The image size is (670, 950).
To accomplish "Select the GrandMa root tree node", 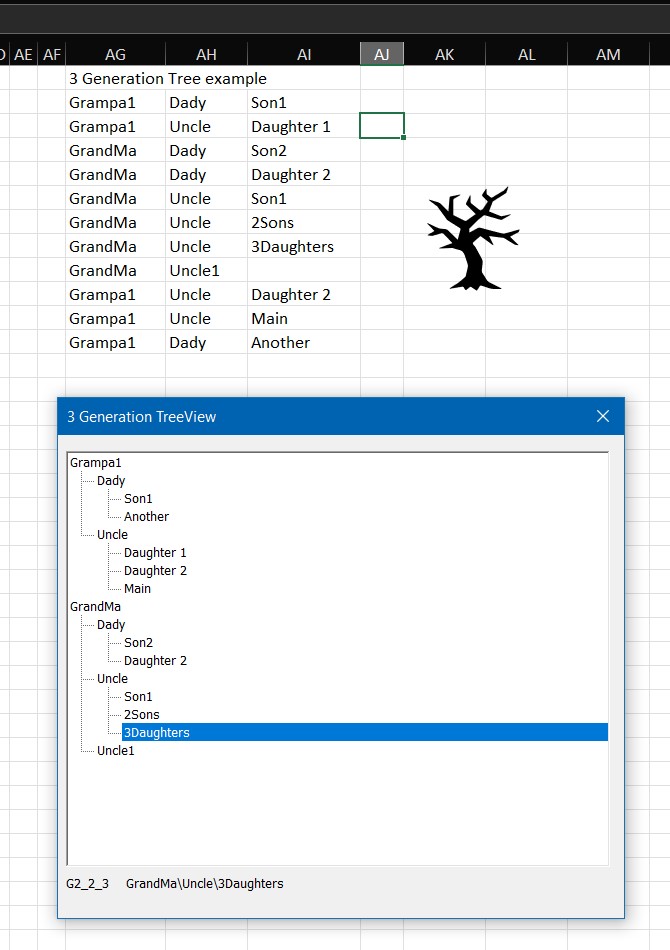I will pos(96,607).
